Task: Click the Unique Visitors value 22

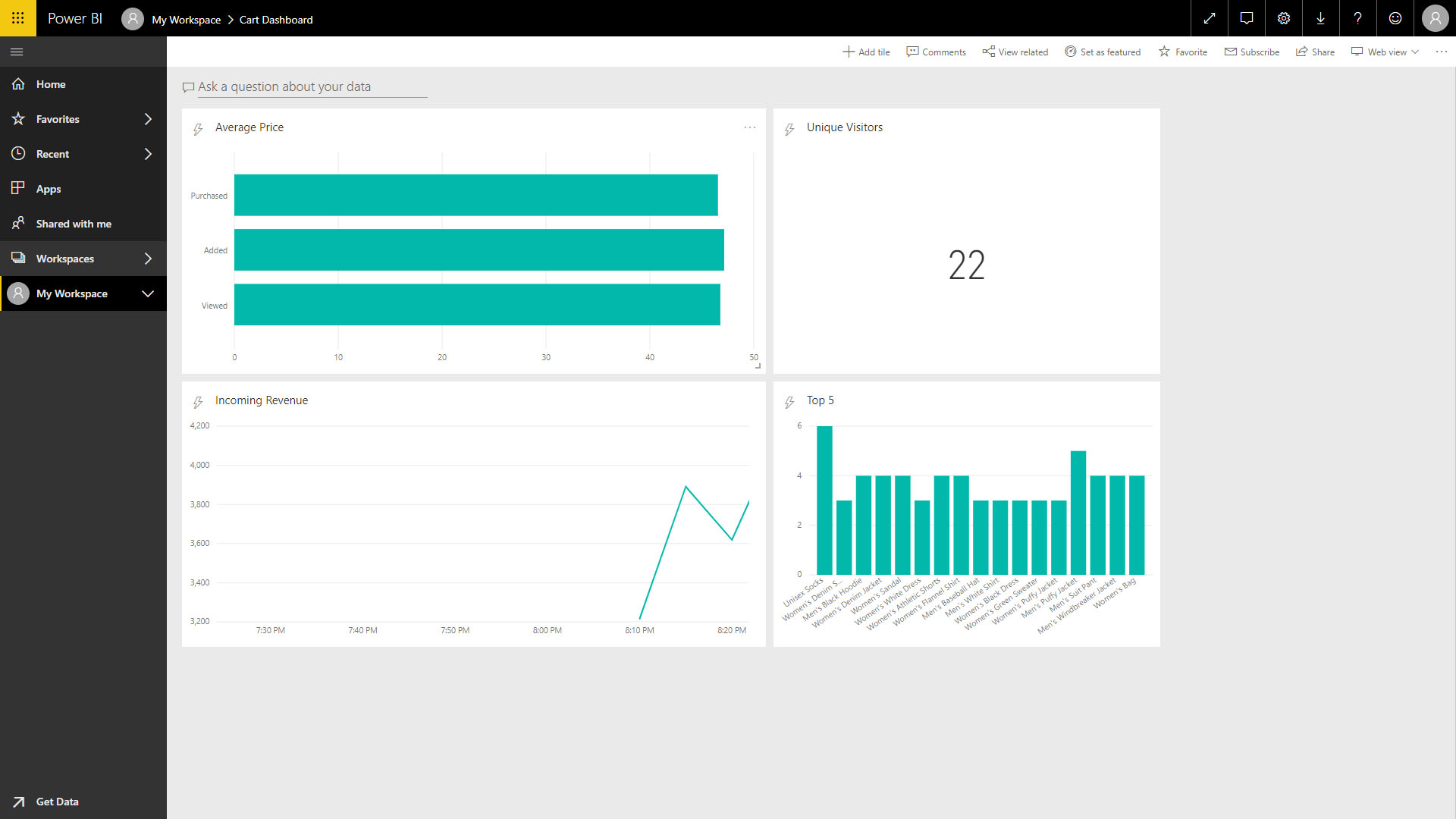Action: pos(967,265)
